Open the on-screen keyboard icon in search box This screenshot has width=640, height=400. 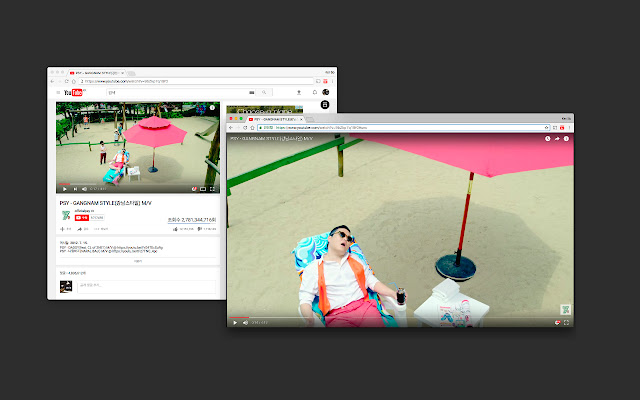point(252,93)
